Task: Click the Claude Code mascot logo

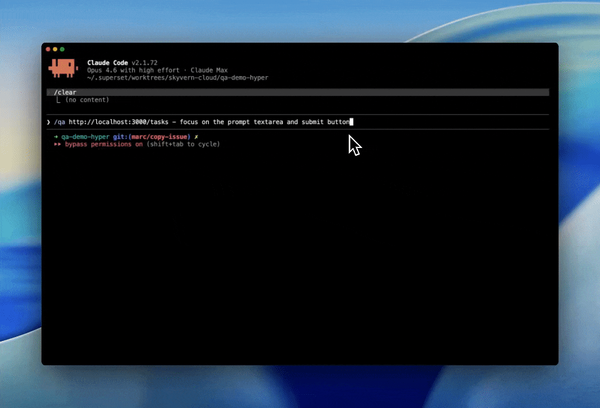Action: click(63, 68)
